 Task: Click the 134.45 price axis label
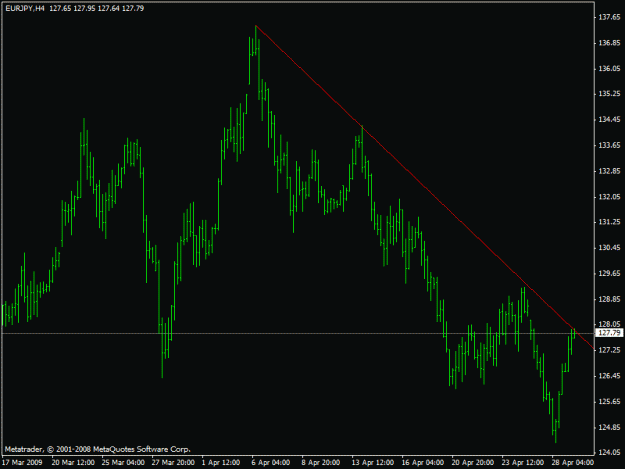point(609,120)
